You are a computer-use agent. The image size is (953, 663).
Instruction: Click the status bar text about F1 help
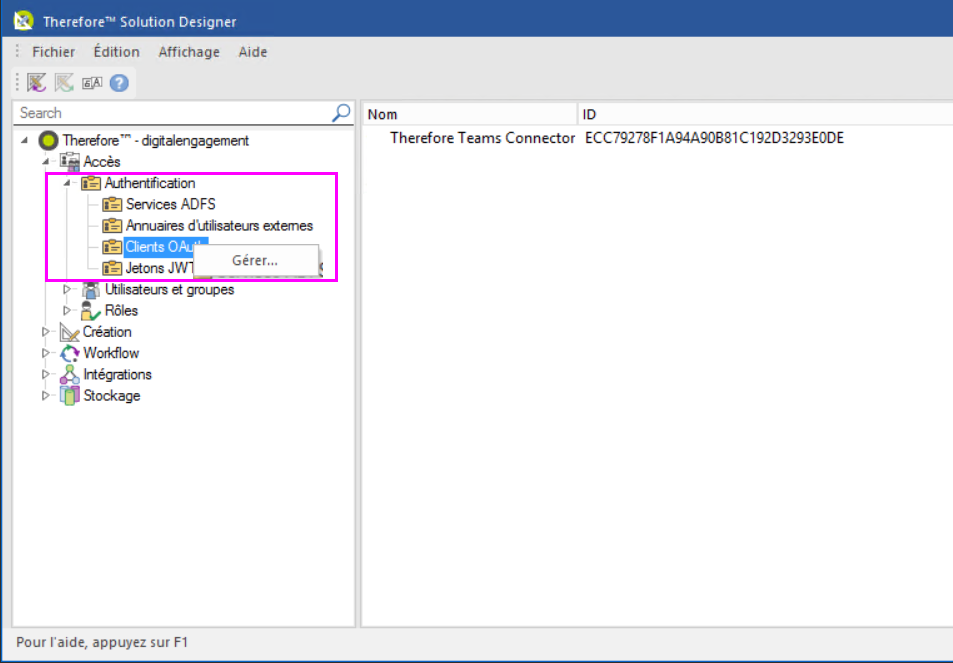pyautogui.click(x=102, y=642)
